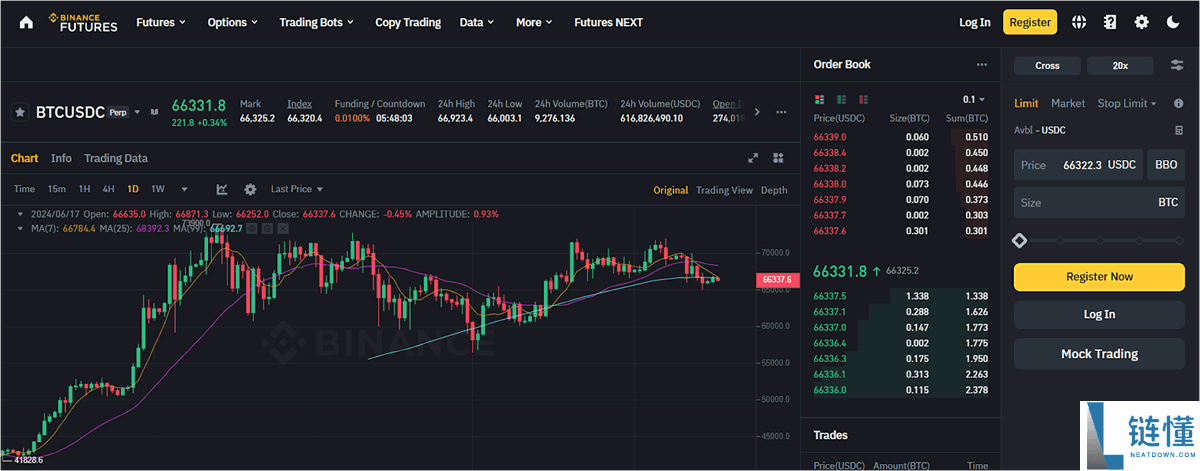Open the BTCUSDC pair selector dropdown arrow

tap(137, 112)
